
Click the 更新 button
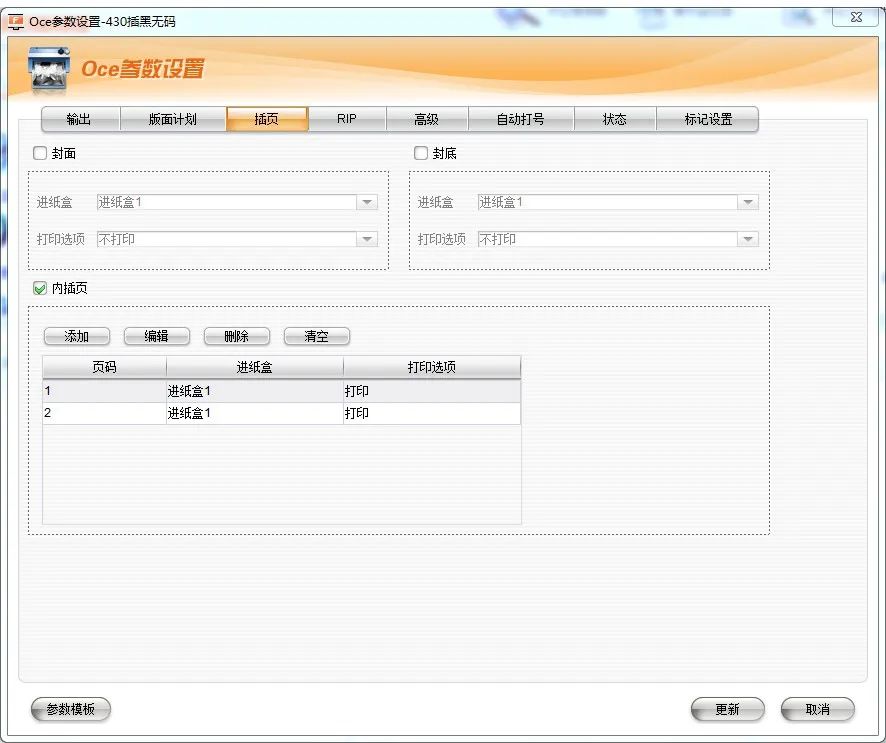click(x=727, y=709)
